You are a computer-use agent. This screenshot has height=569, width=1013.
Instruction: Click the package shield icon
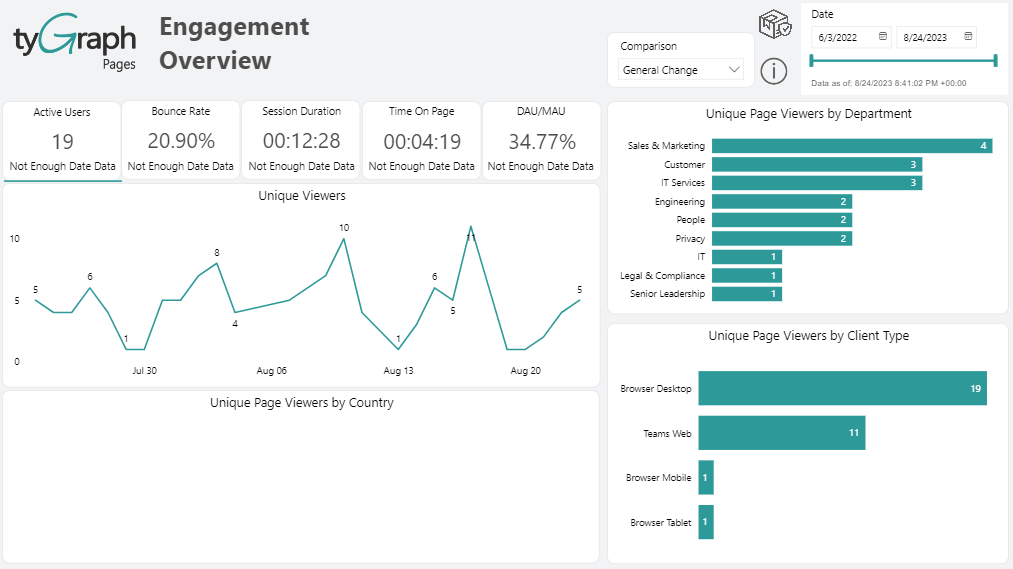pyautogui.click(x=774, y=24)
